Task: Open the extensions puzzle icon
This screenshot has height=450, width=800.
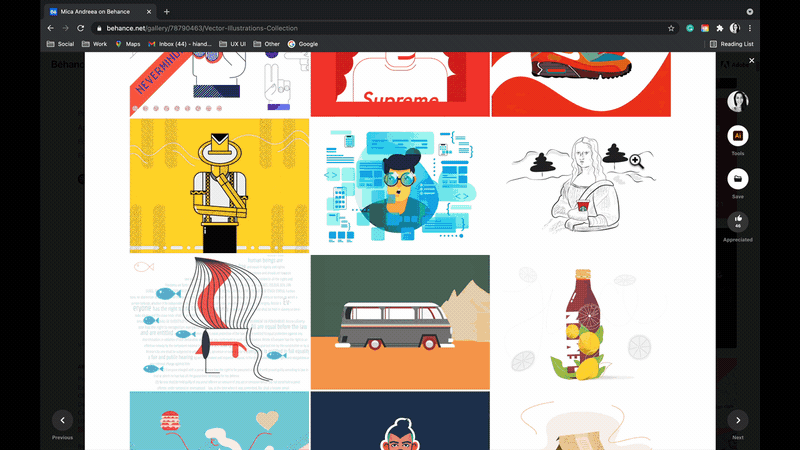Action: coord(719,28)
